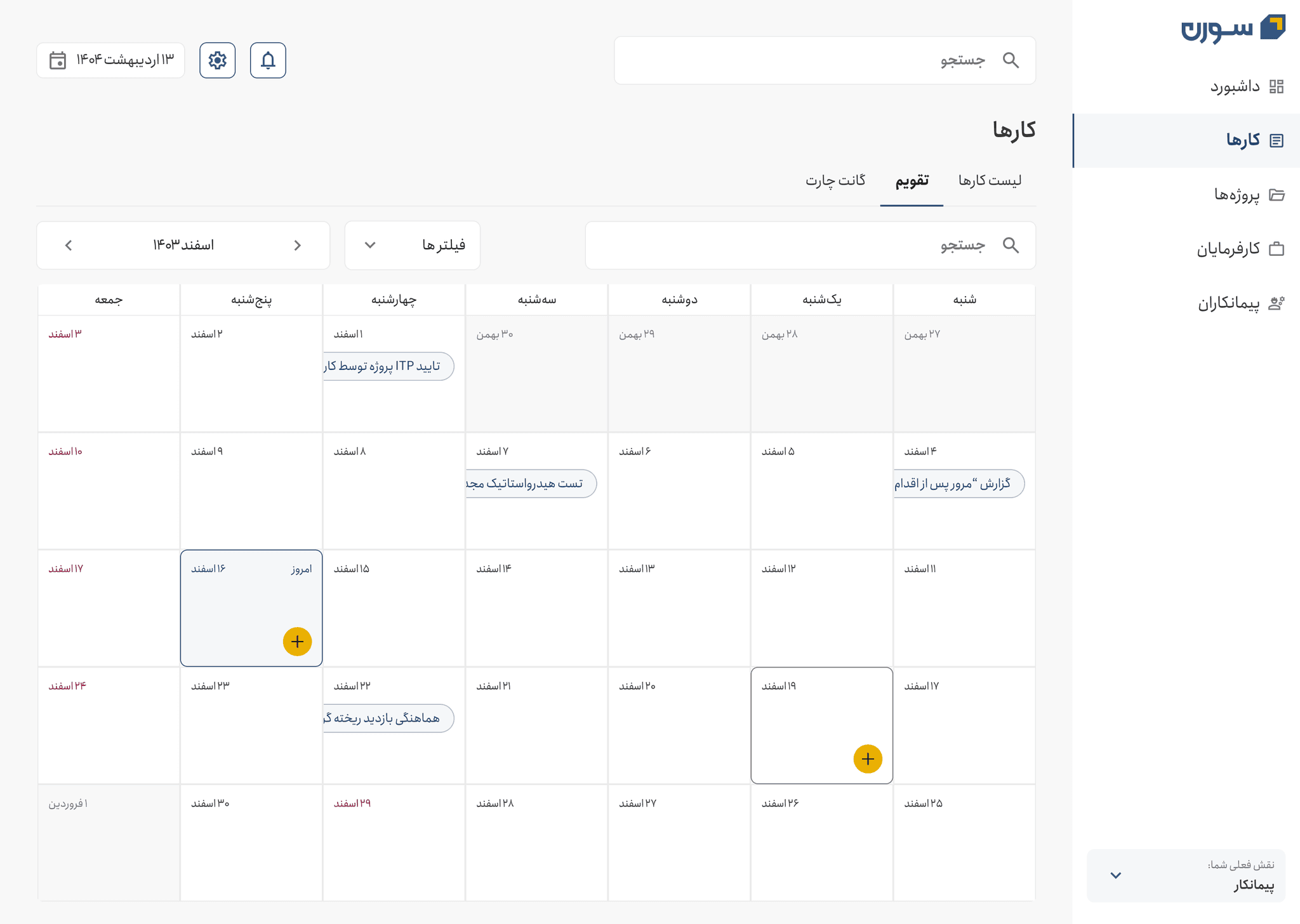
Task: Open پیمانکاران in the sidebar
Action: (x=1228, y=303)
